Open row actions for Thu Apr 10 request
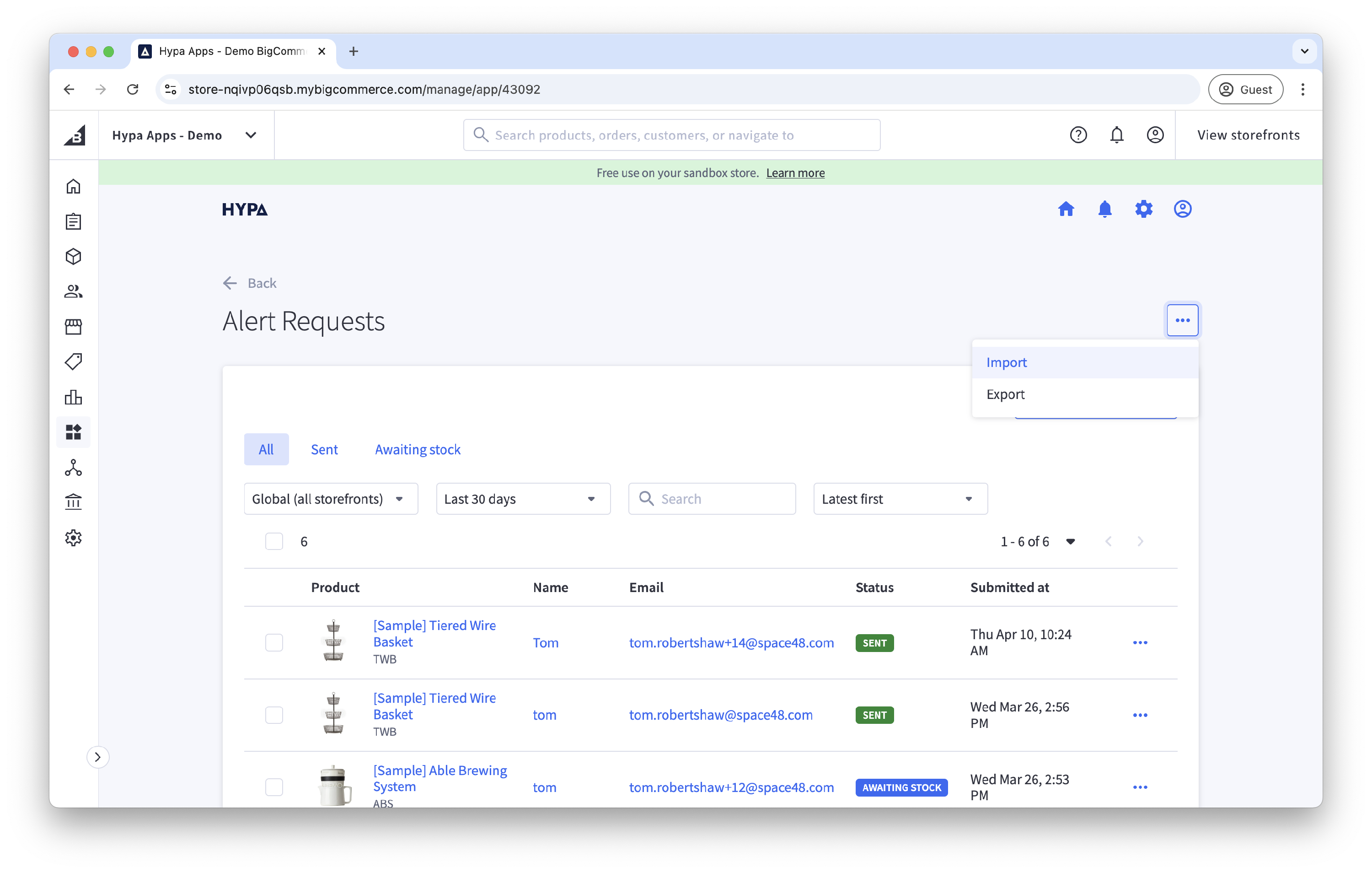The height and width of the screenshot is (873, 1372). [1140, 643]
